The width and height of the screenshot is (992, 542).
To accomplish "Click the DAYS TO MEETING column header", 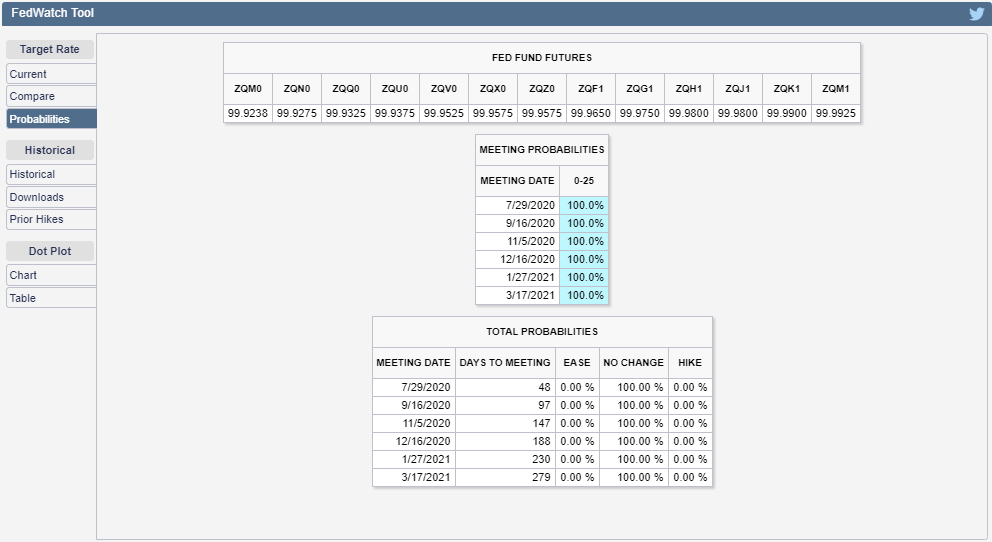I will click(505, 362).
